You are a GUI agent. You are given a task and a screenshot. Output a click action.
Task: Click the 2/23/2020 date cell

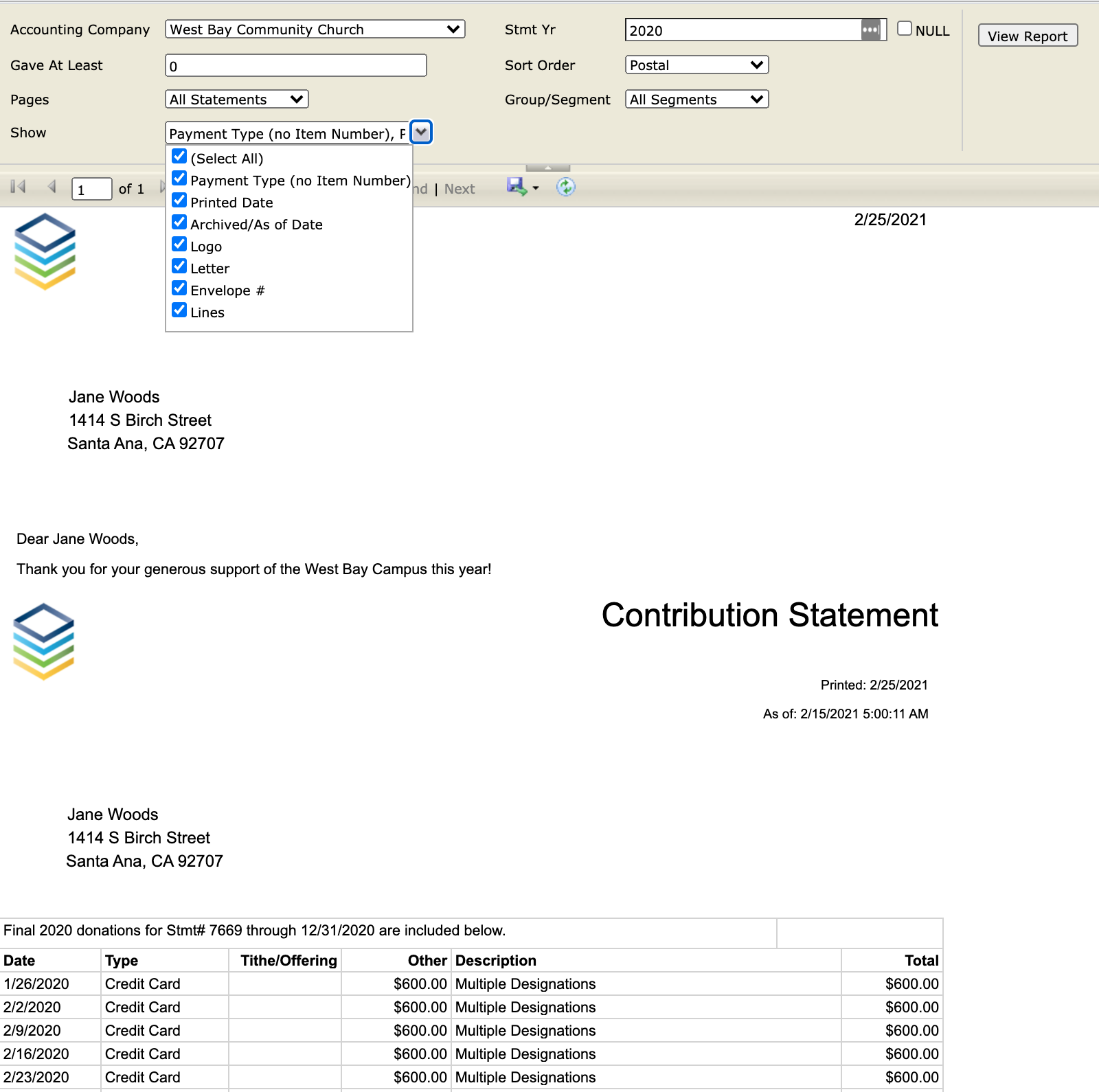coord(51,1077)
